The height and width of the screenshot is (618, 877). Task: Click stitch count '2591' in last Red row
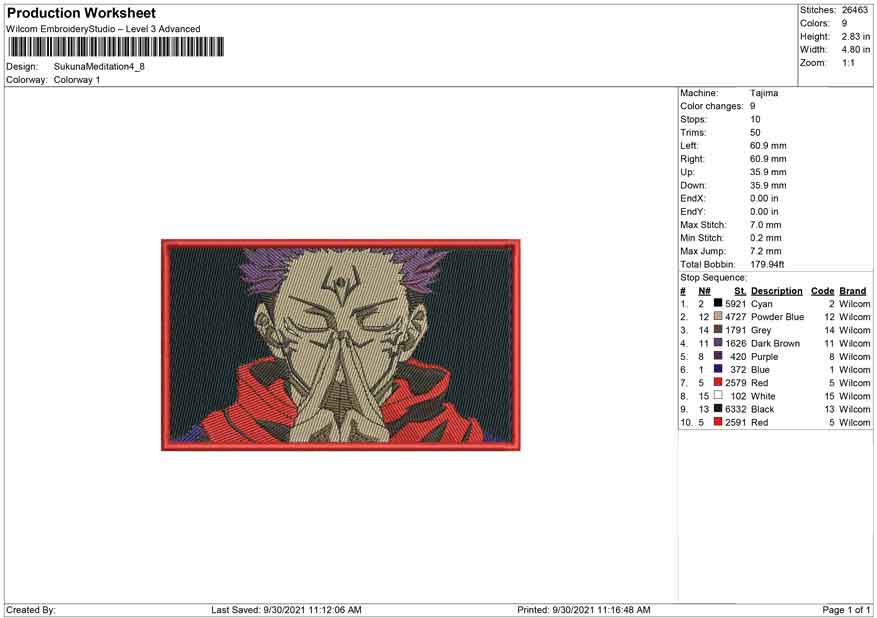tap(735, 423)
